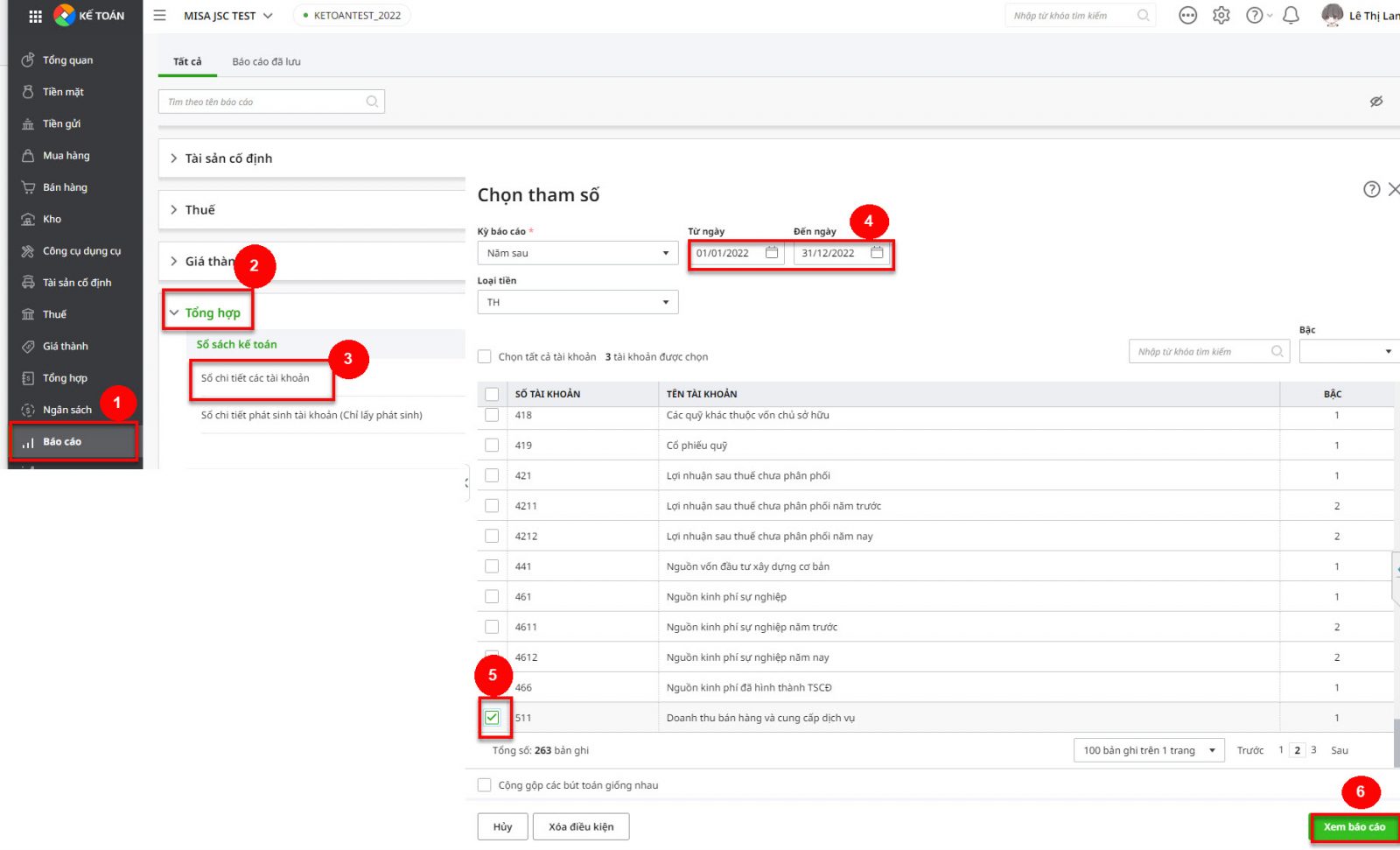This screenshot has height=850, width=1400.
Task: Click the notification bell icon
Action: [1291, 16]
